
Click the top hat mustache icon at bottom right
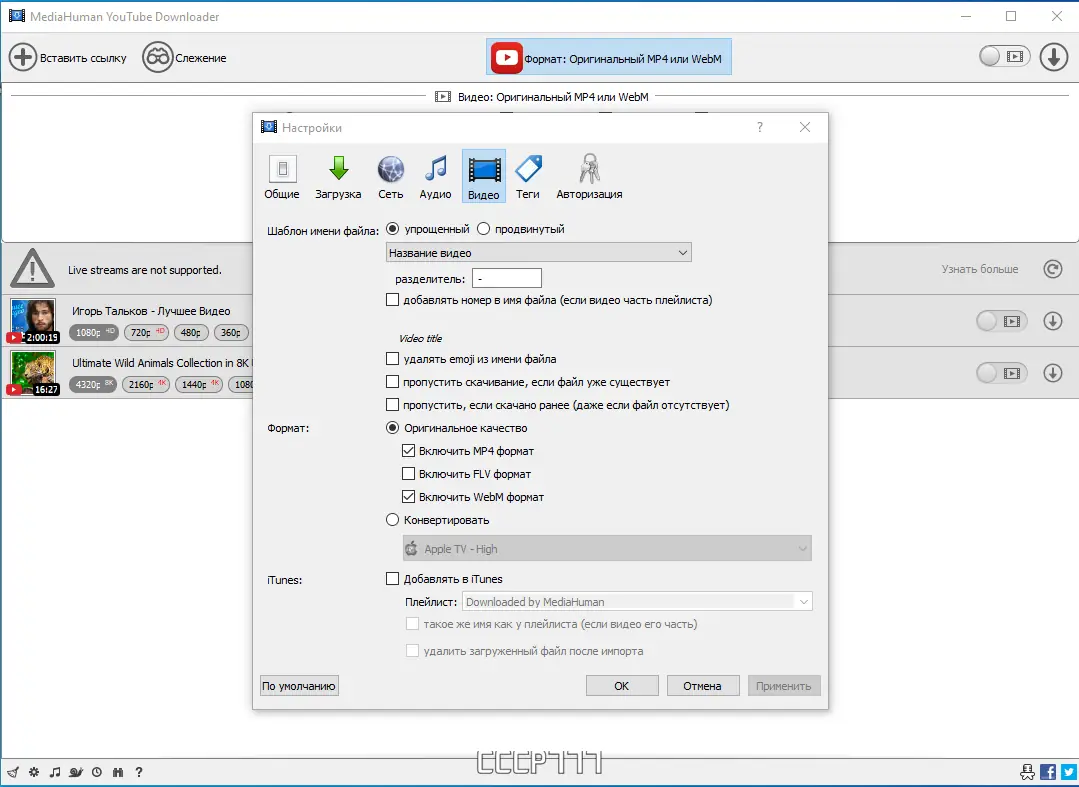click(1027, 772)
